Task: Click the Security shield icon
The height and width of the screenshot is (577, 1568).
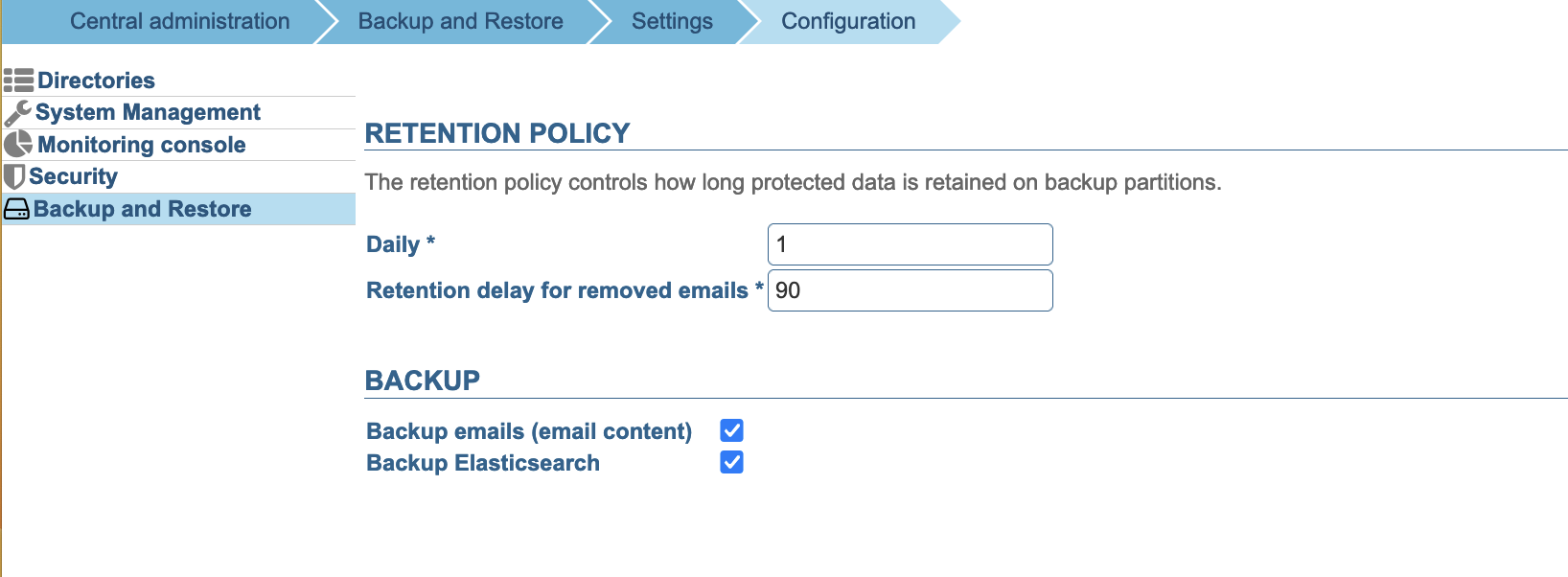Action: click(x=14, y=176)
